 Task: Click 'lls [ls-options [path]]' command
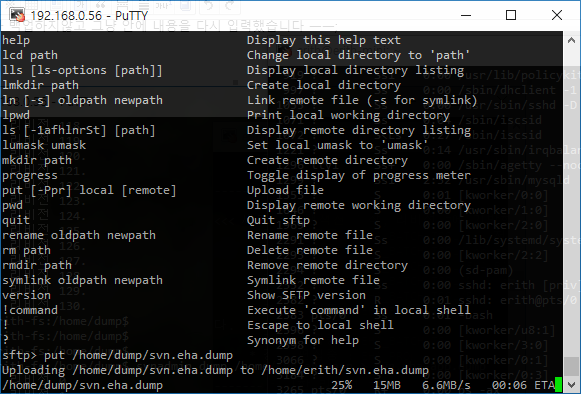pyautogui.click(x=82, y=70)
